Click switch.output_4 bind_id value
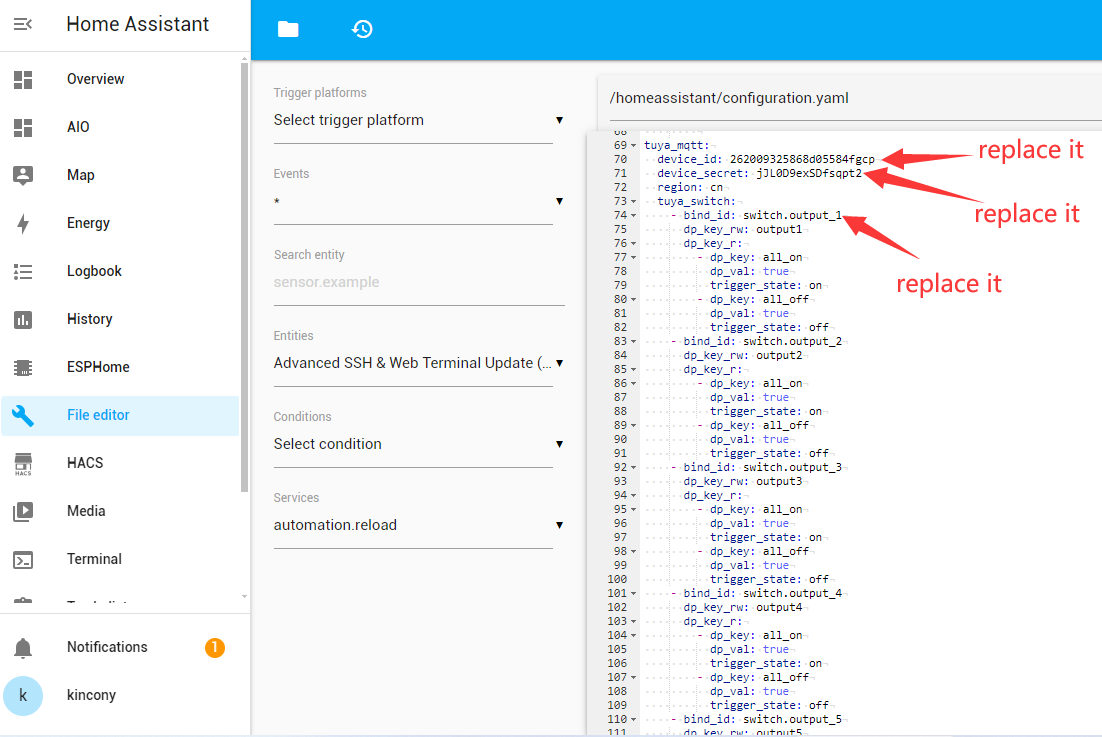Viewport: 1102px width, 737px height. coord(792,594)
